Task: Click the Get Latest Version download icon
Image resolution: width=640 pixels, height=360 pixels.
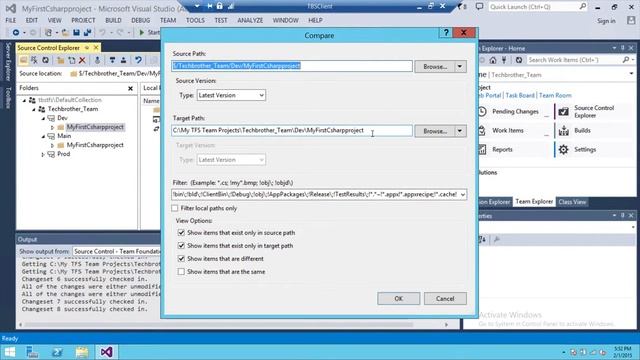Action: pyautogui.click(x=97, y=60)
